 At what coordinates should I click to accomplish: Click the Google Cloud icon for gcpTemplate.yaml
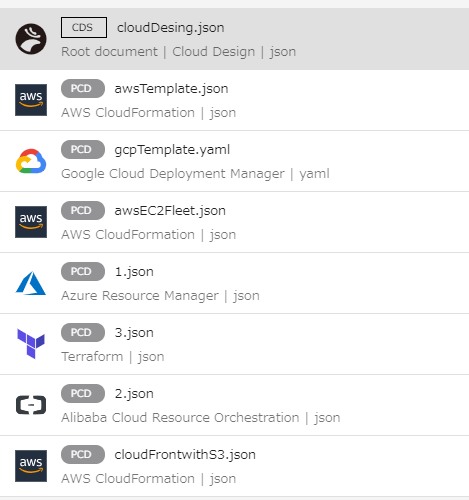pos(31,161)
